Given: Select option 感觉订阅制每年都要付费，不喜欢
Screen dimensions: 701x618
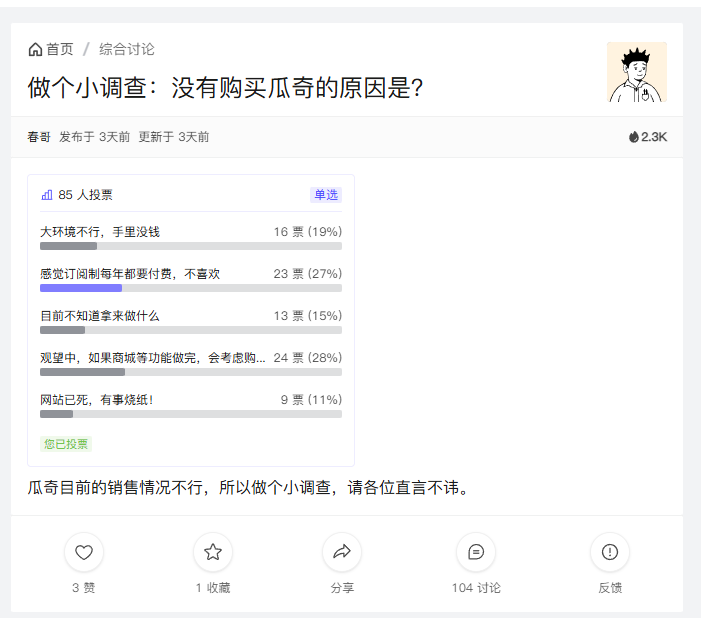Looking at the screenshot, I should (x=130, y=274).
